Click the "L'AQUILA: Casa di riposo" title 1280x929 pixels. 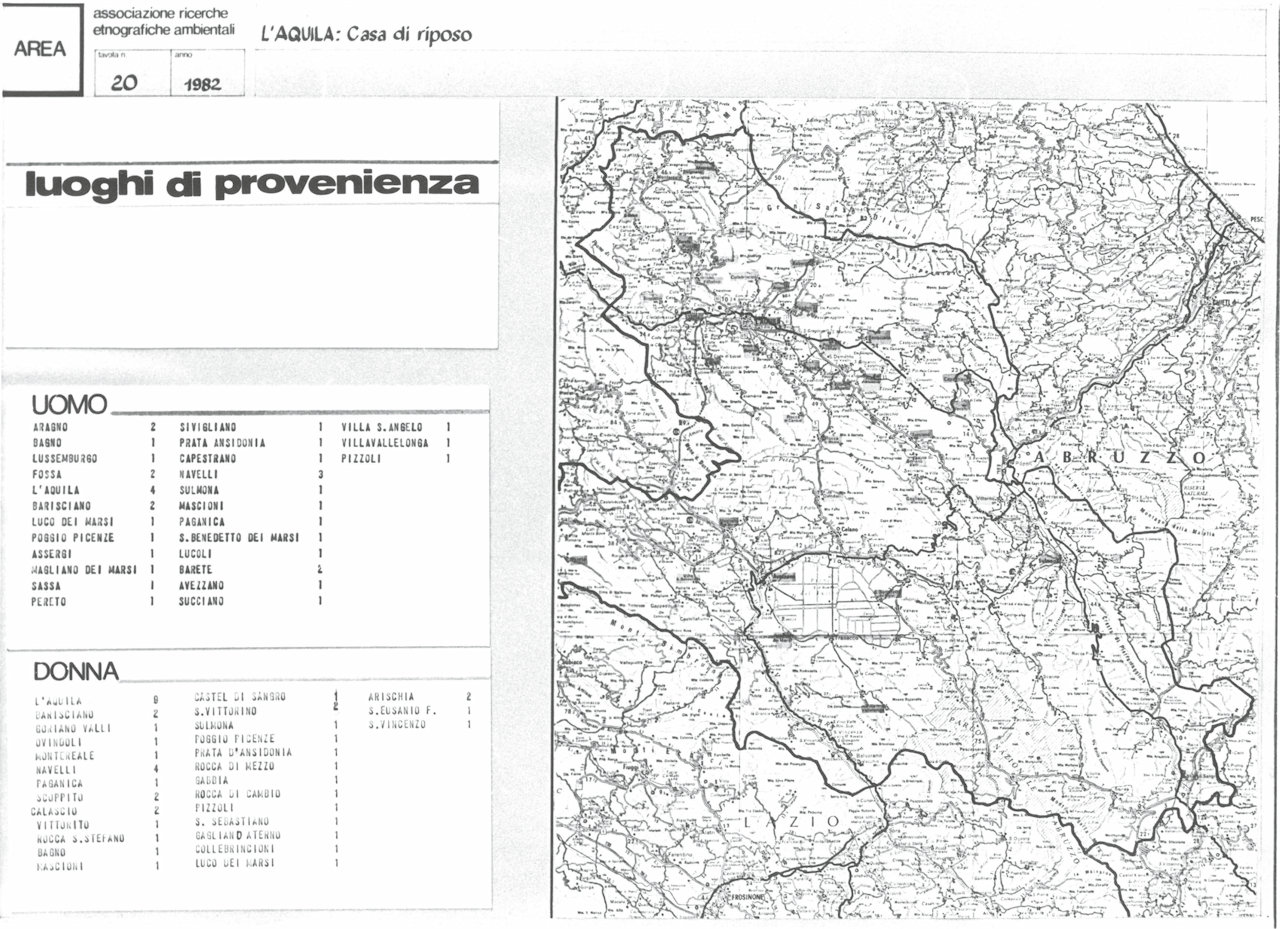coord(366,34)
